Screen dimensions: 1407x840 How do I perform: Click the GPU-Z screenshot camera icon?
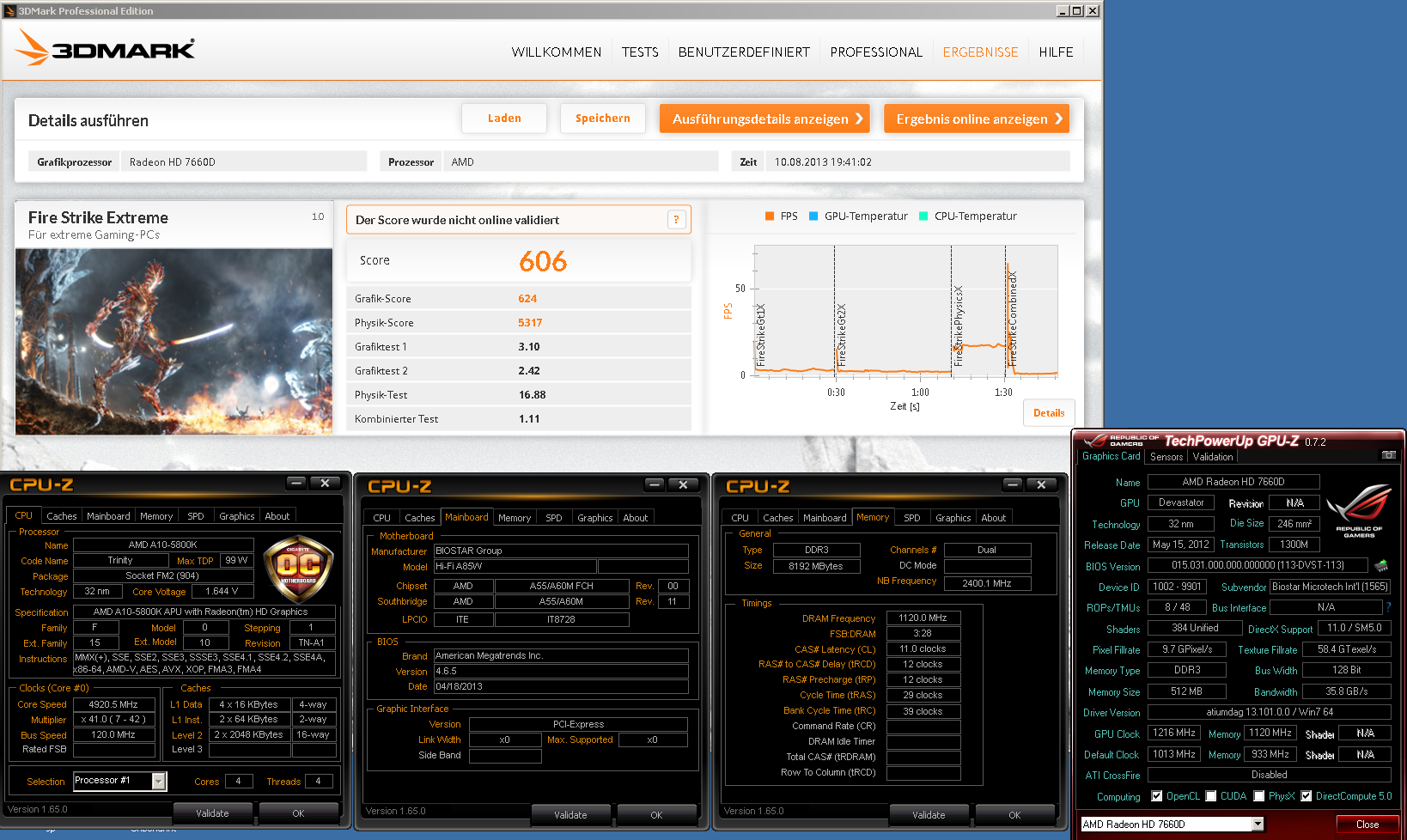coord(1388,455)
